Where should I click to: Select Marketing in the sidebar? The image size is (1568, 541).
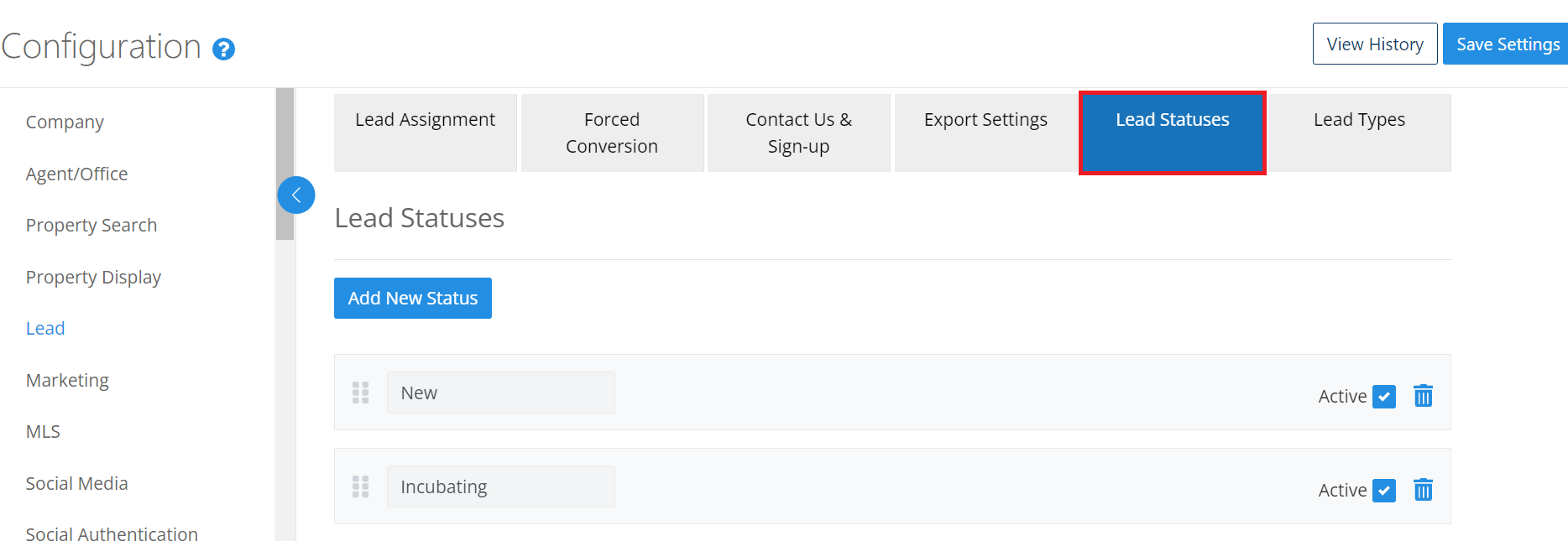tap(67, 380)
